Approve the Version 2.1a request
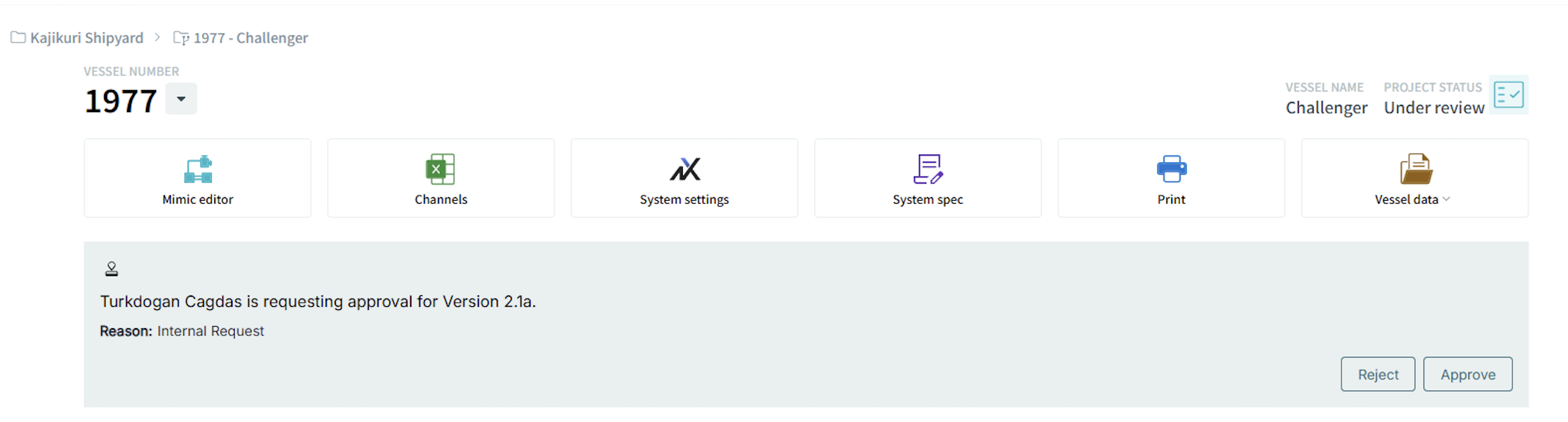Image resolution: width=1568 pixels, height=422 pixels. click(1468, 374)
